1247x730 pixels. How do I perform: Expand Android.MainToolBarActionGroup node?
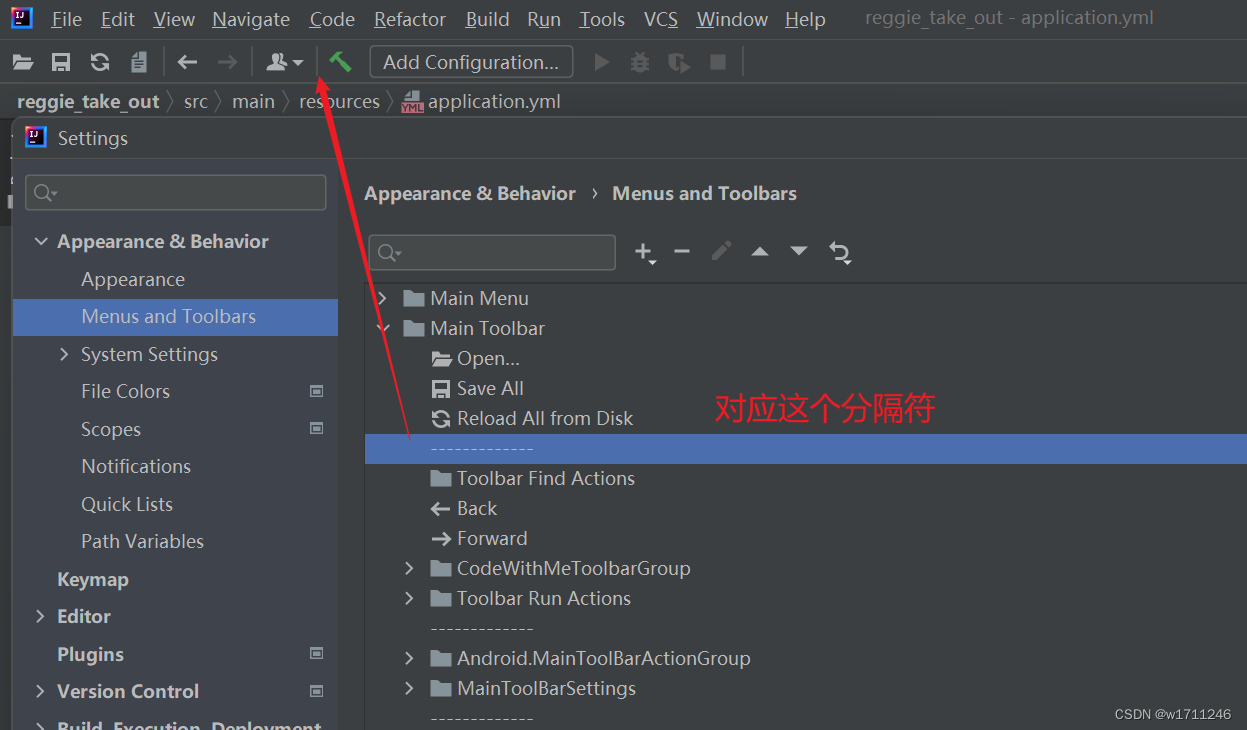tap(409, 658)
